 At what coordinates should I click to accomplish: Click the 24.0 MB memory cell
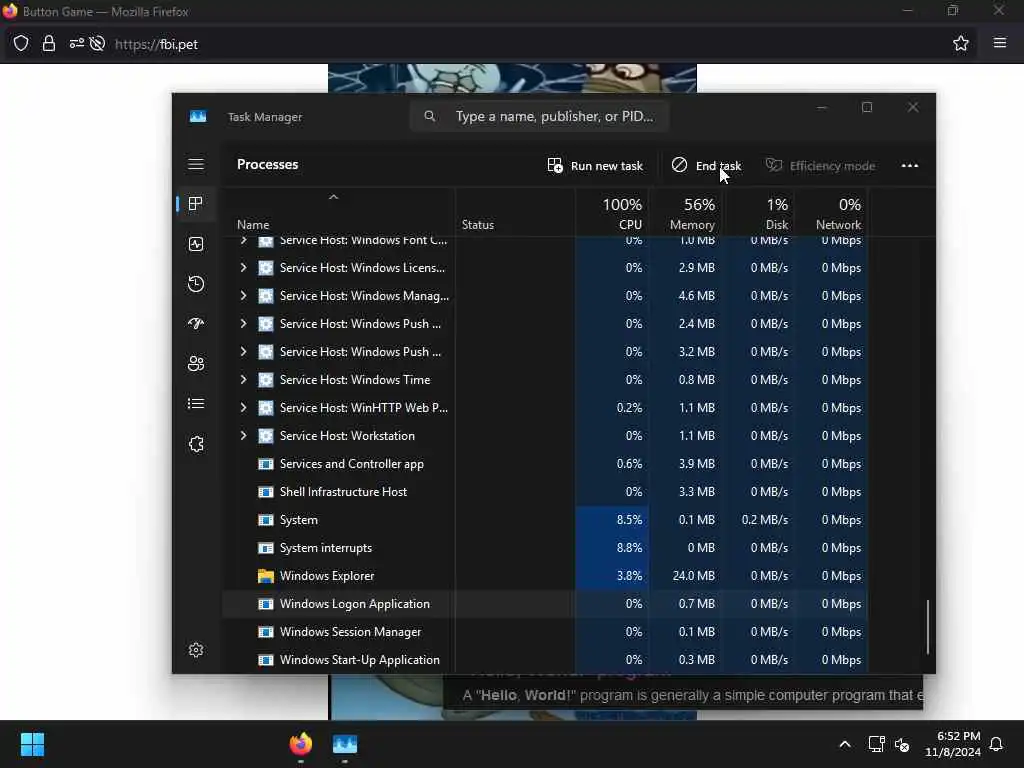[686, 576]
